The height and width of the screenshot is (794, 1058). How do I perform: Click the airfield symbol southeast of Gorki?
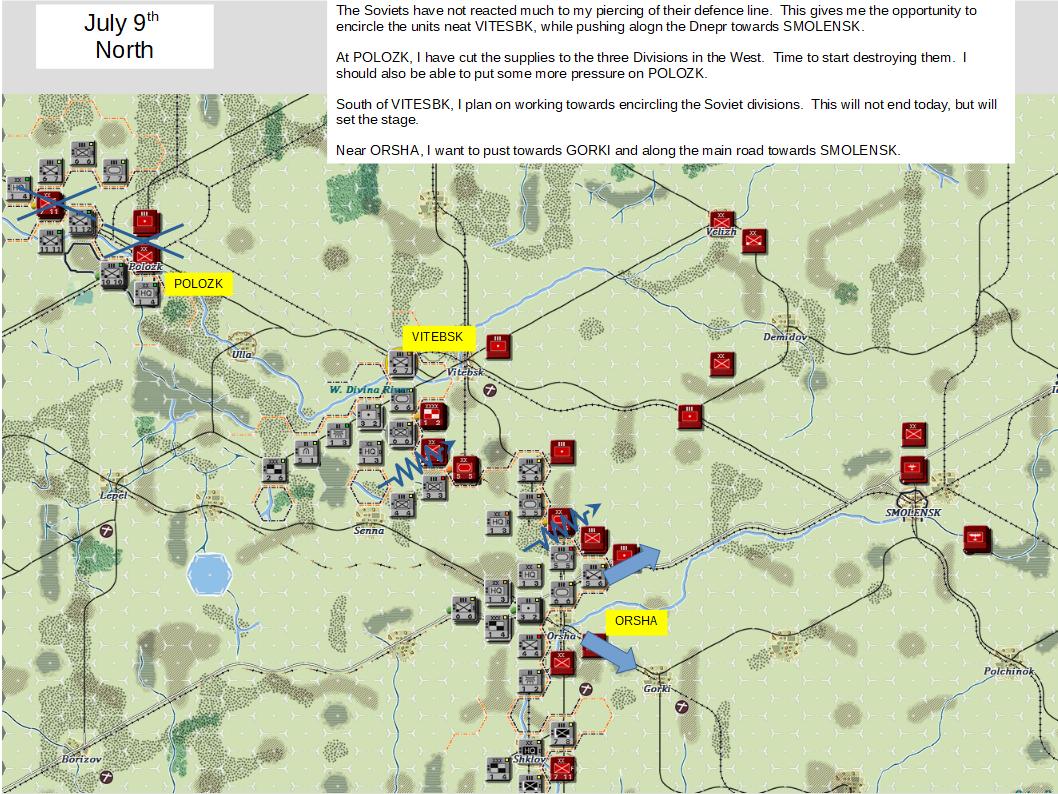681,706
